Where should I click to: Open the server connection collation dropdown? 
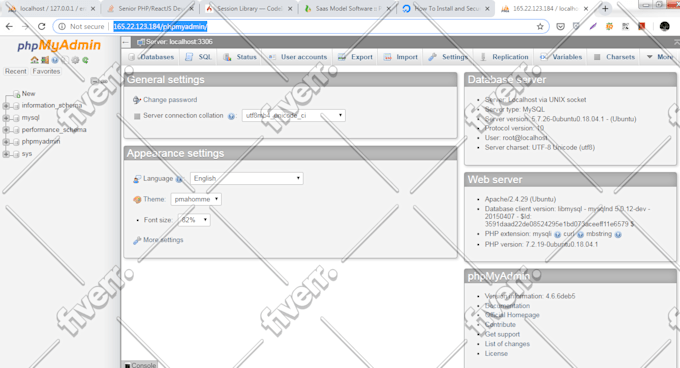coord(294,116)
